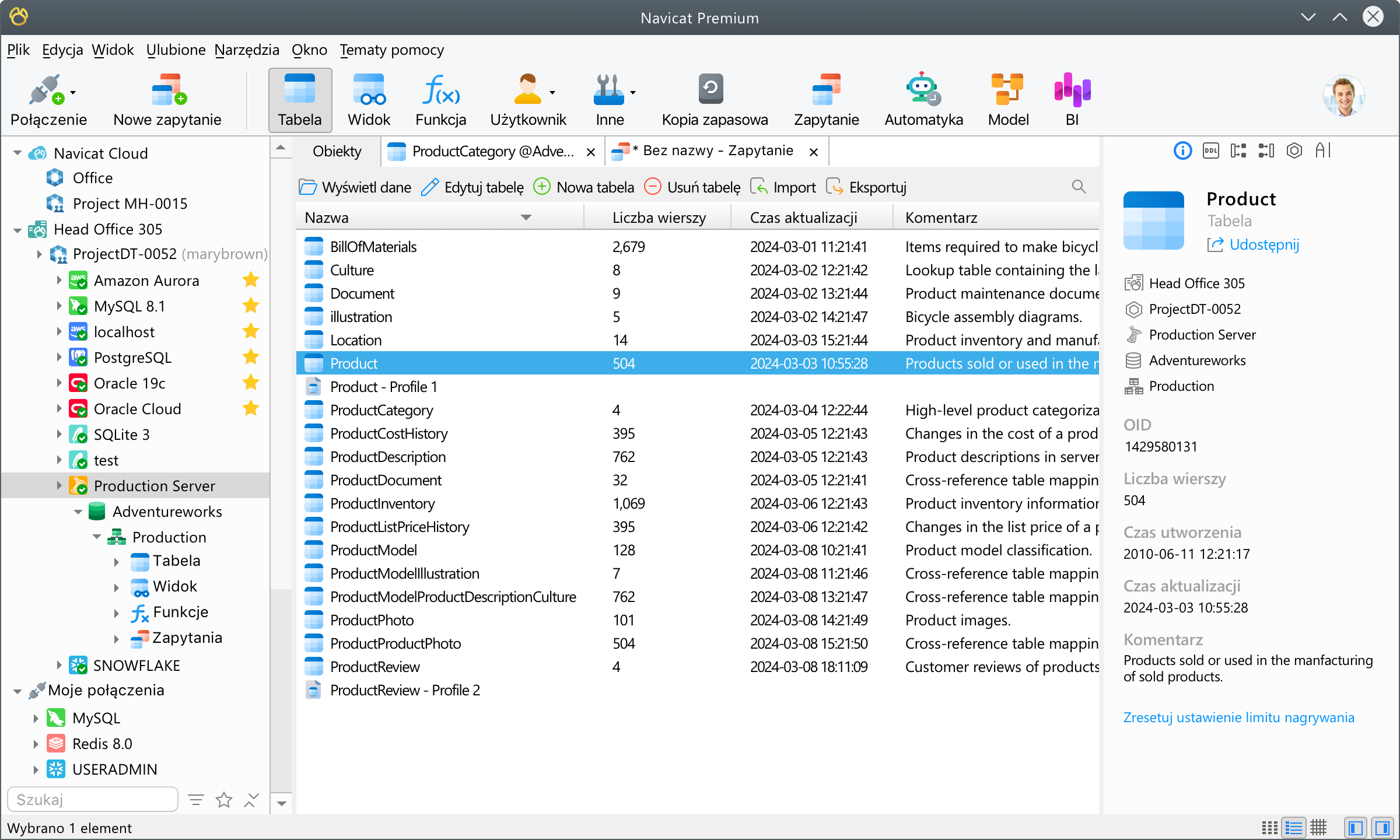Open the Inne tools section
The width and height of the screenshot is (1400, 840).
[610, 100]
